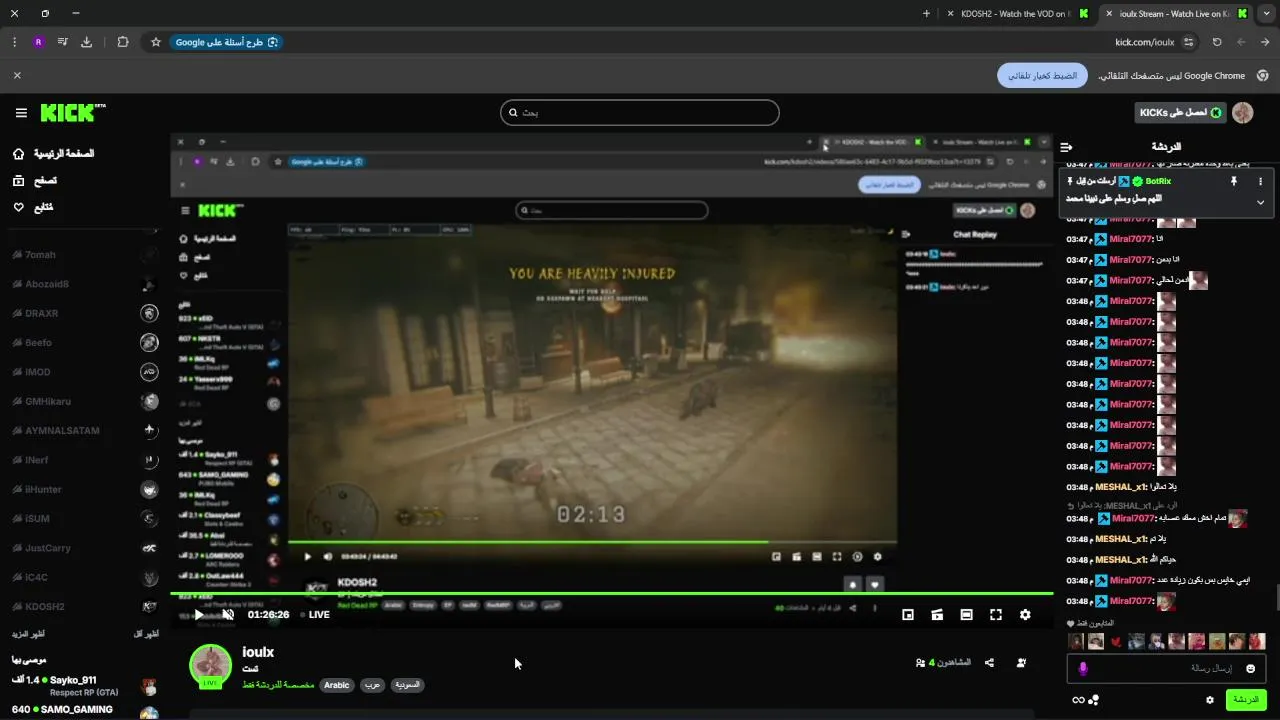Screen dimensions: 1280x720
Task: Follow ioulx with the add-user icon
Action: [1021, 662]
